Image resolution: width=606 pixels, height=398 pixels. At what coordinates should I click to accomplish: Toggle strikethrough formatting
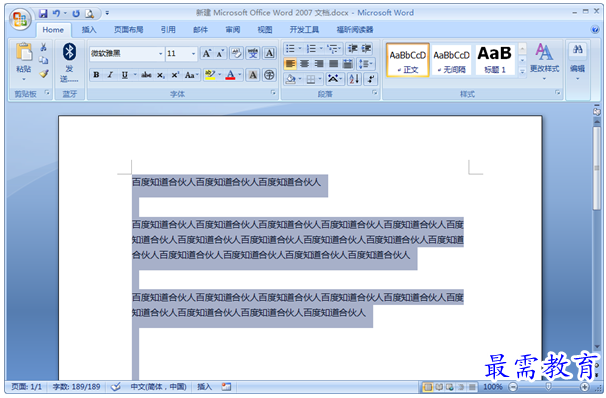(146, 75)
